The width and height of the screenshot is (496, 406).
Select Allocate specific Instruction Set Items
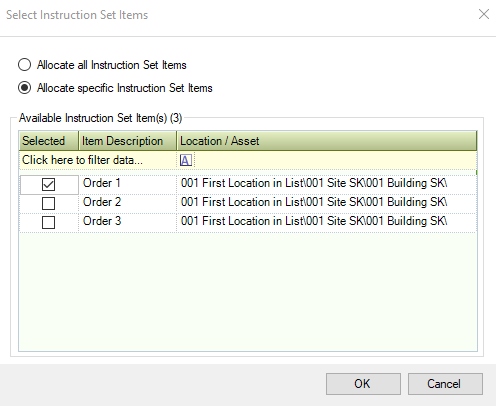coord(25,88)
